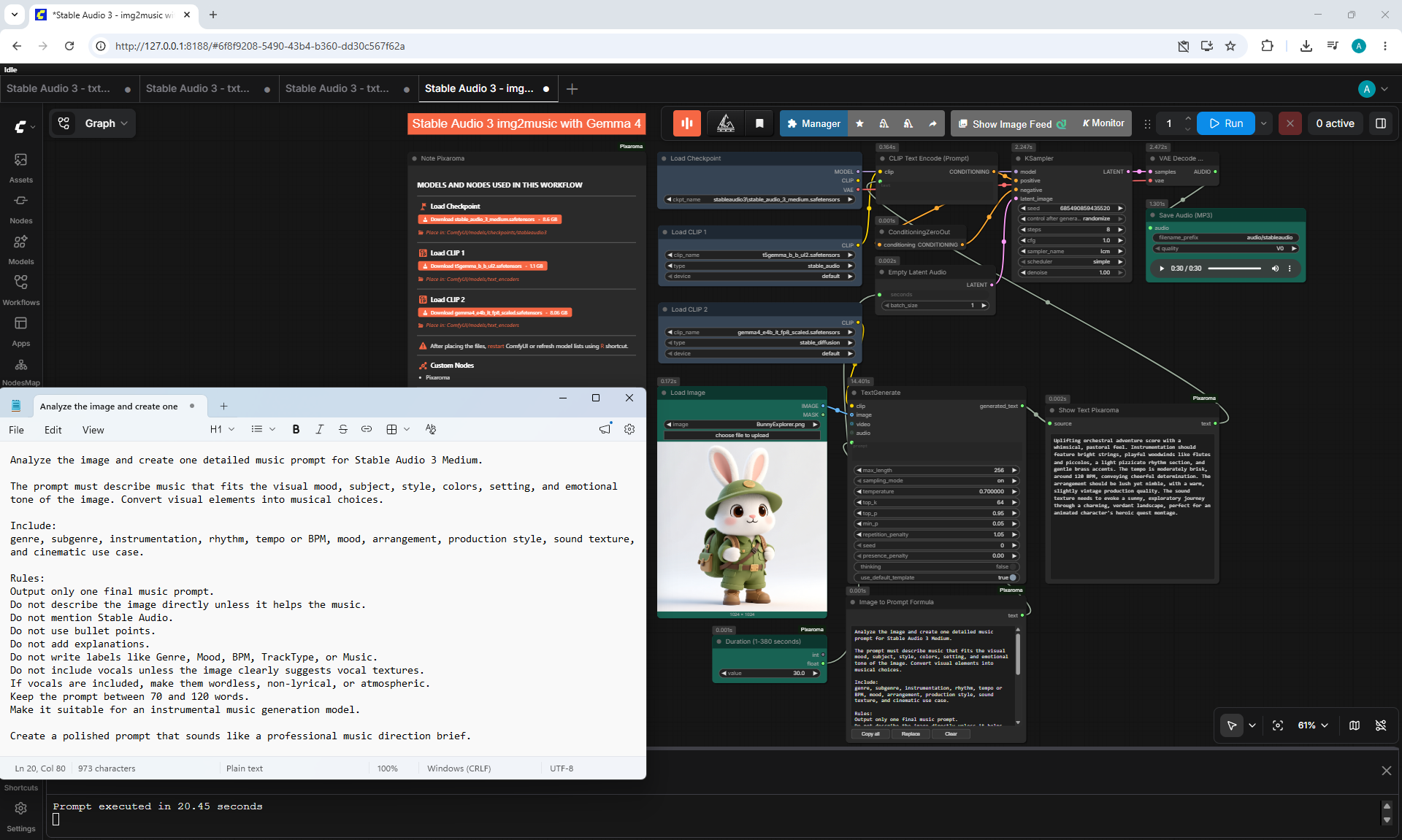Toggle link visibility icon on canvas controls
The image size is (1402, 840).
(x=1381, y=725)
